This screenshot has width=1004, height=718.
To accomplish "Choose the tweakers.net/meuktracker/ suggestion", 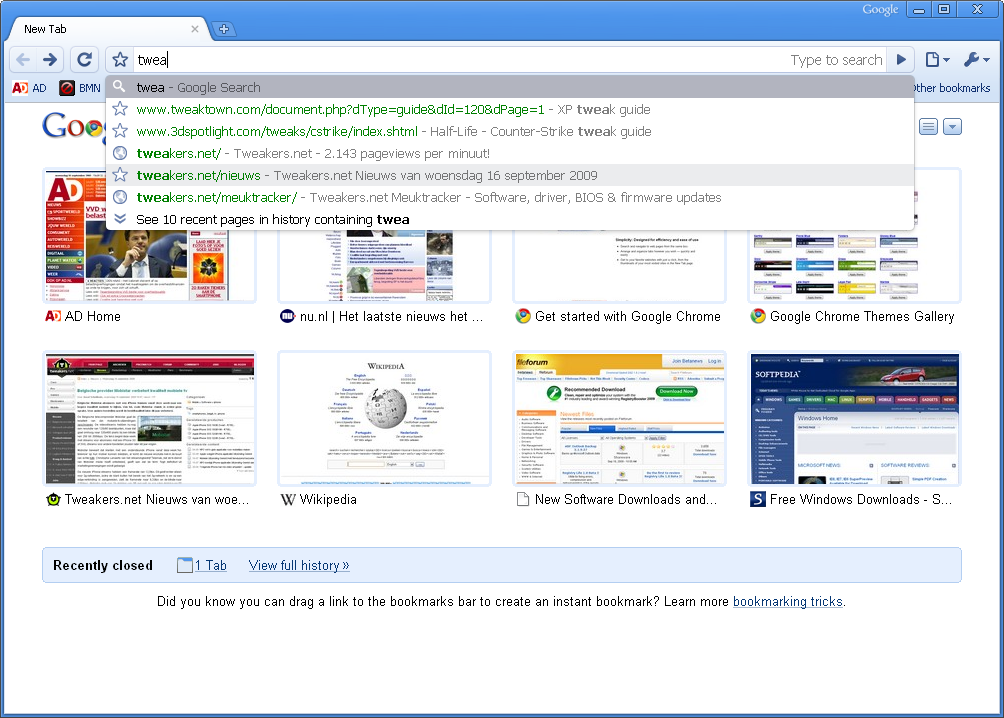I will pos(510,197).
